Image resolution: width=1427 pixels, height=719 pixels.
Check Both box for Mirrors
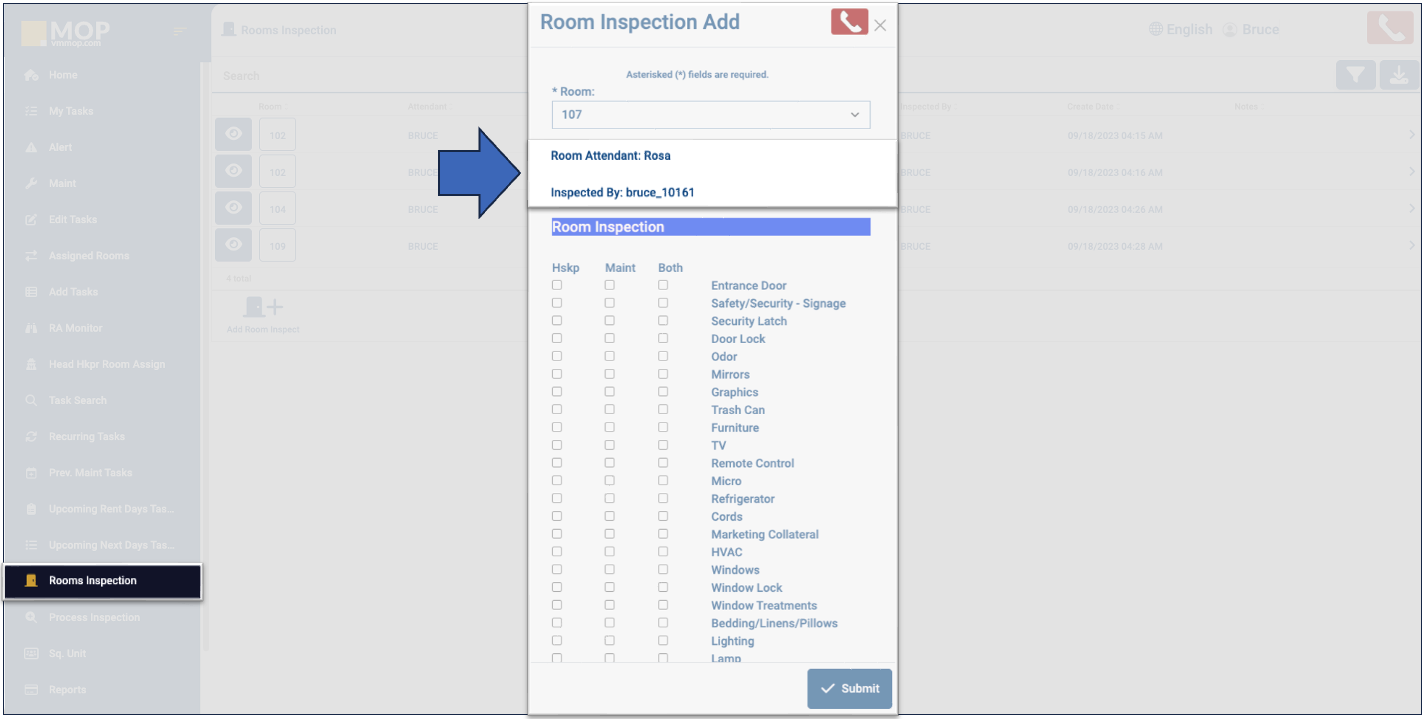point(663,374)
